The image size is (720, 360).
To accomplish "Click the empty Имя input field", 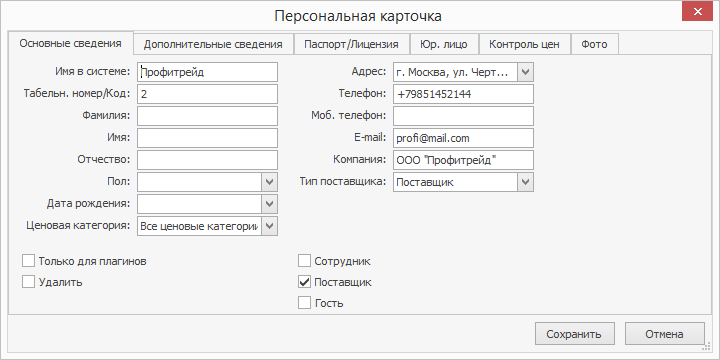I will click(x=207, y=138).
